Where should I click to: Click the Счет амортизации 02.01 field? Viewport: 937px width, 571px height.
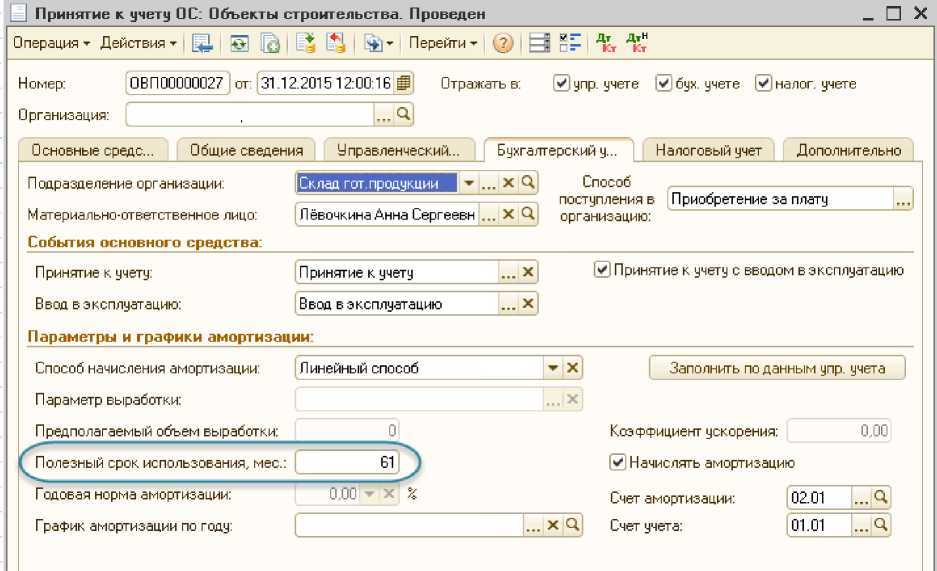(819, 498)
